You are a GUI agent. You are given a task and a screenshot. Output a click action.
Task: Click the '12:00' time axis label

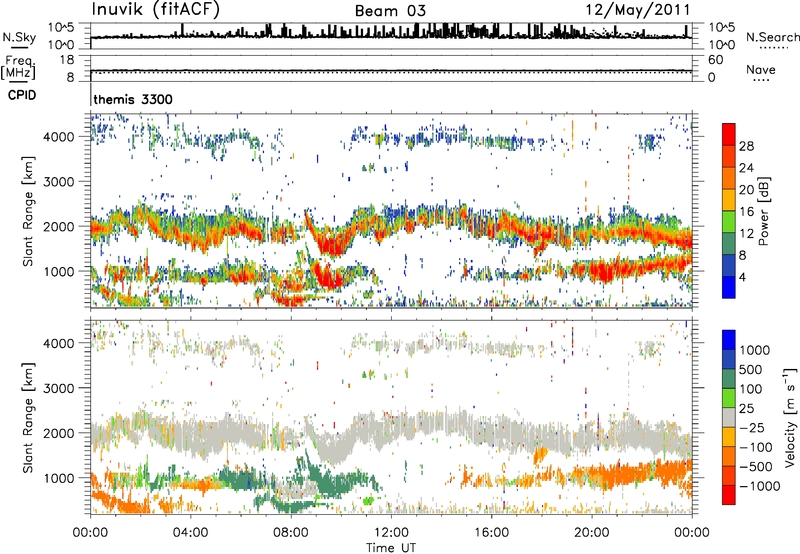[391, 533]
